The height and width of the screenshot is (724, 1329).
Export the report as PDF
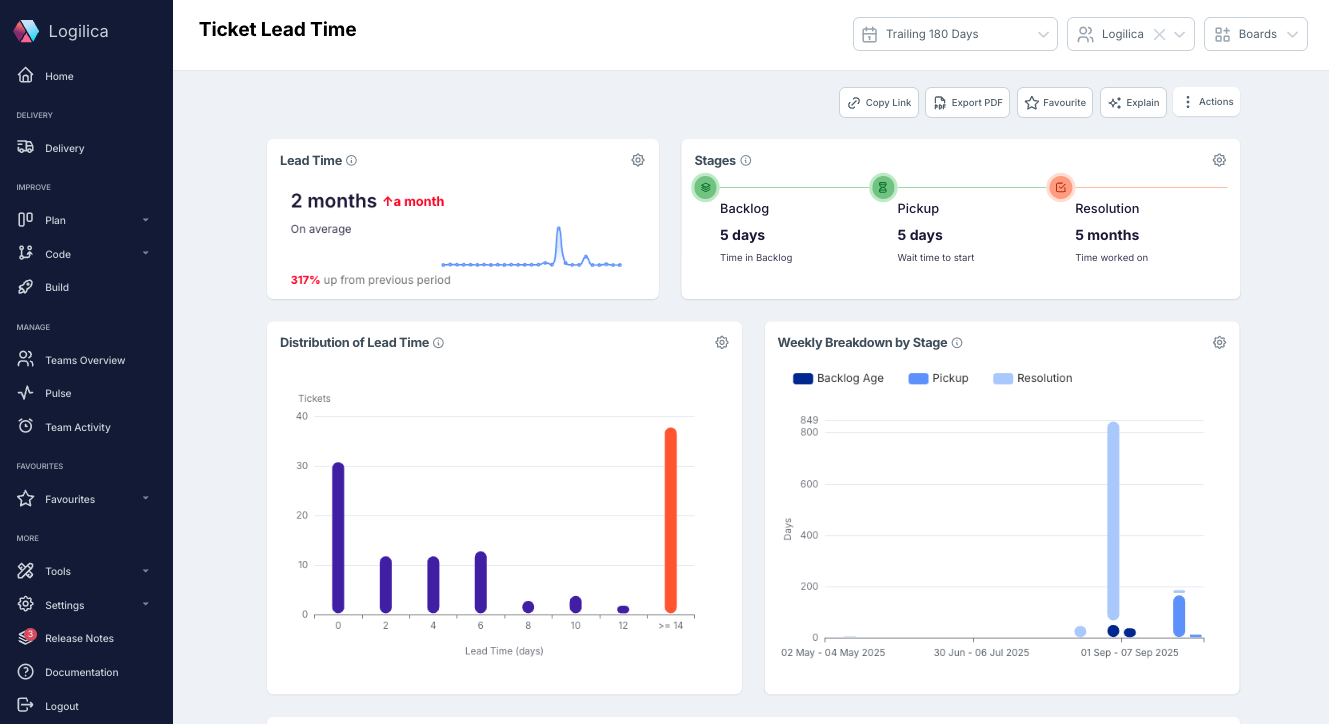[966, 101]
